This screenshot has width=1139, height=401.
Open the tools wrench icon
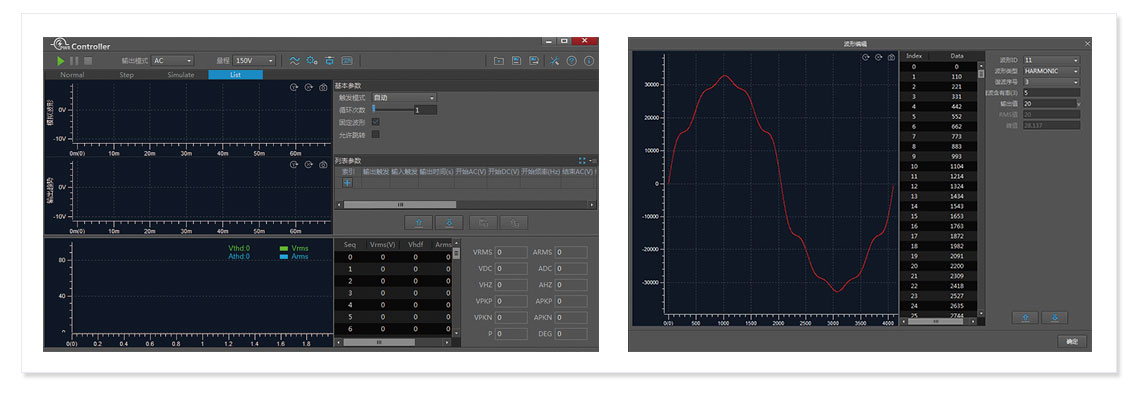point(554,61)
